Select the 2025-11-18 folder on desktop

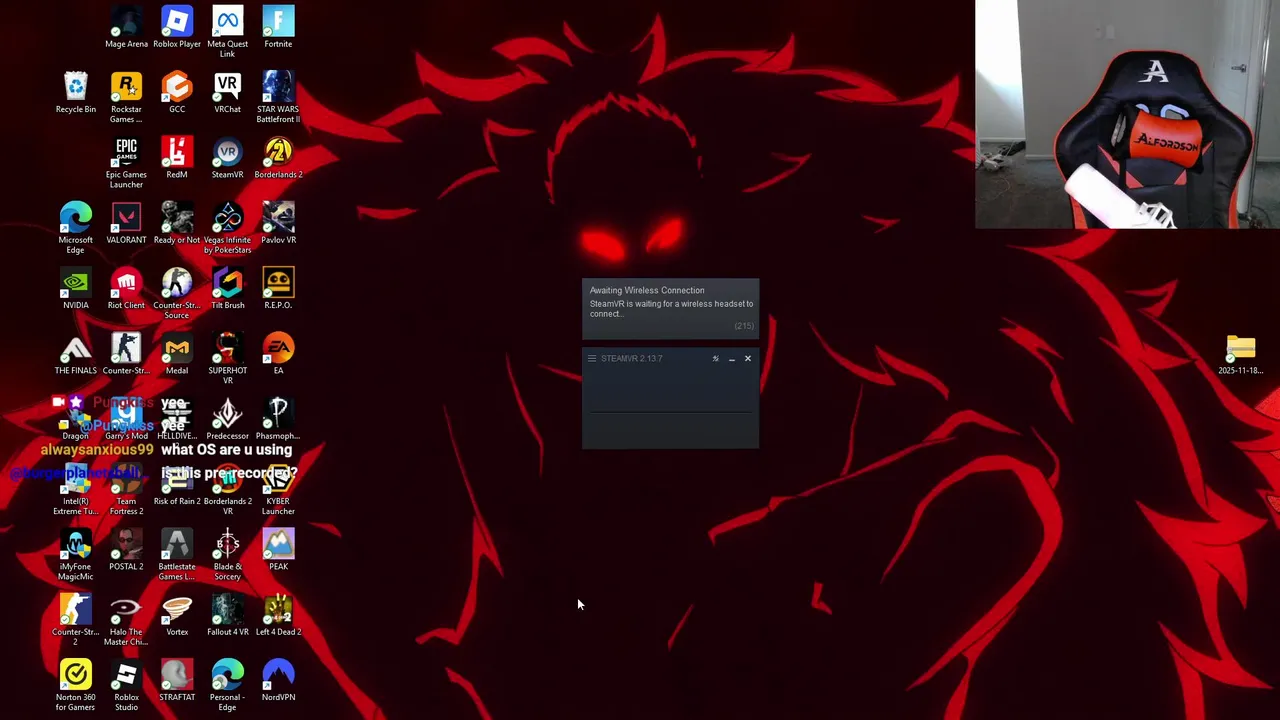point(1241,354)
